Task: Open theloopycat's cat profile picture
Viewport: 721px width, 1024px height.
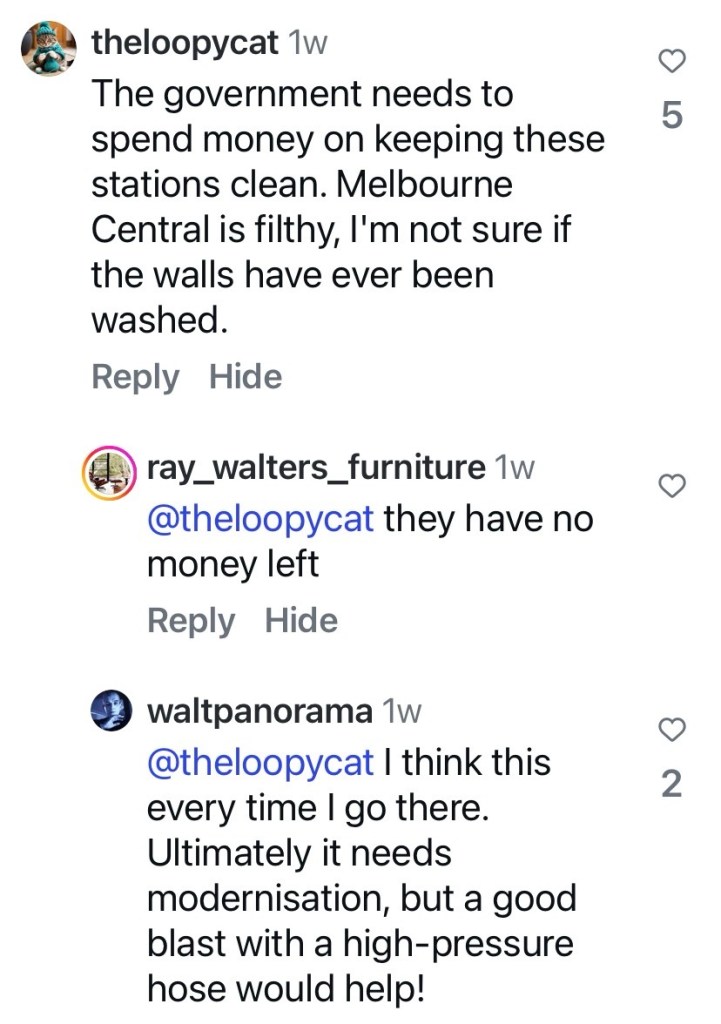Action: 48,47
